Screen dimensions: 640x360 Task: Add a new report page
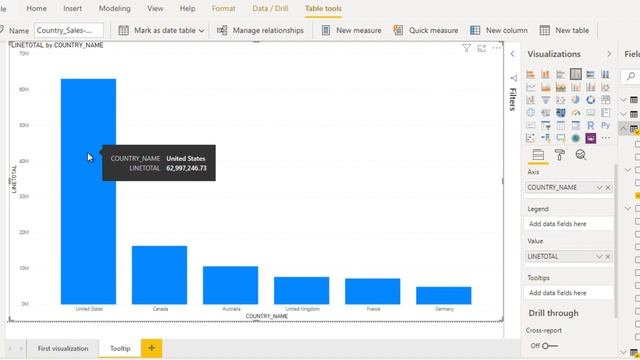coord(151,348)
